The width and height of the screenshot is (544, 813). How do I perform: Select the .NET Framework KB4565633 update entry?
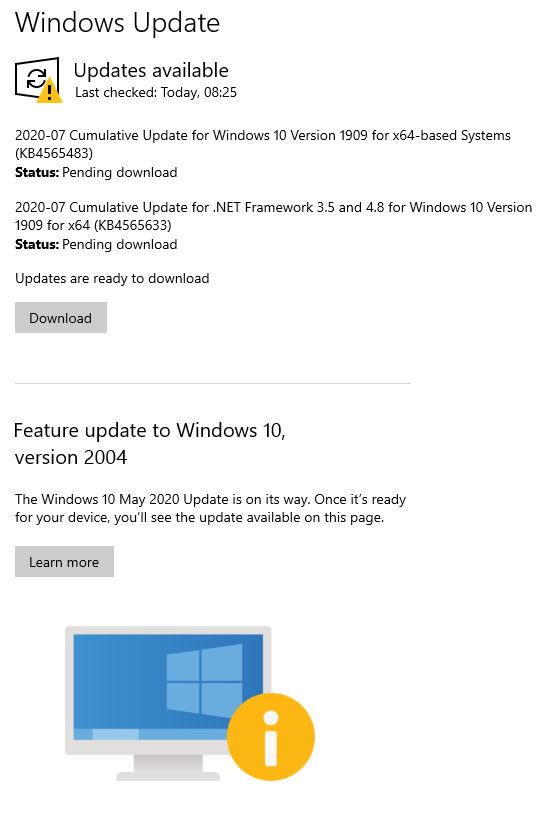click(273, 216)
